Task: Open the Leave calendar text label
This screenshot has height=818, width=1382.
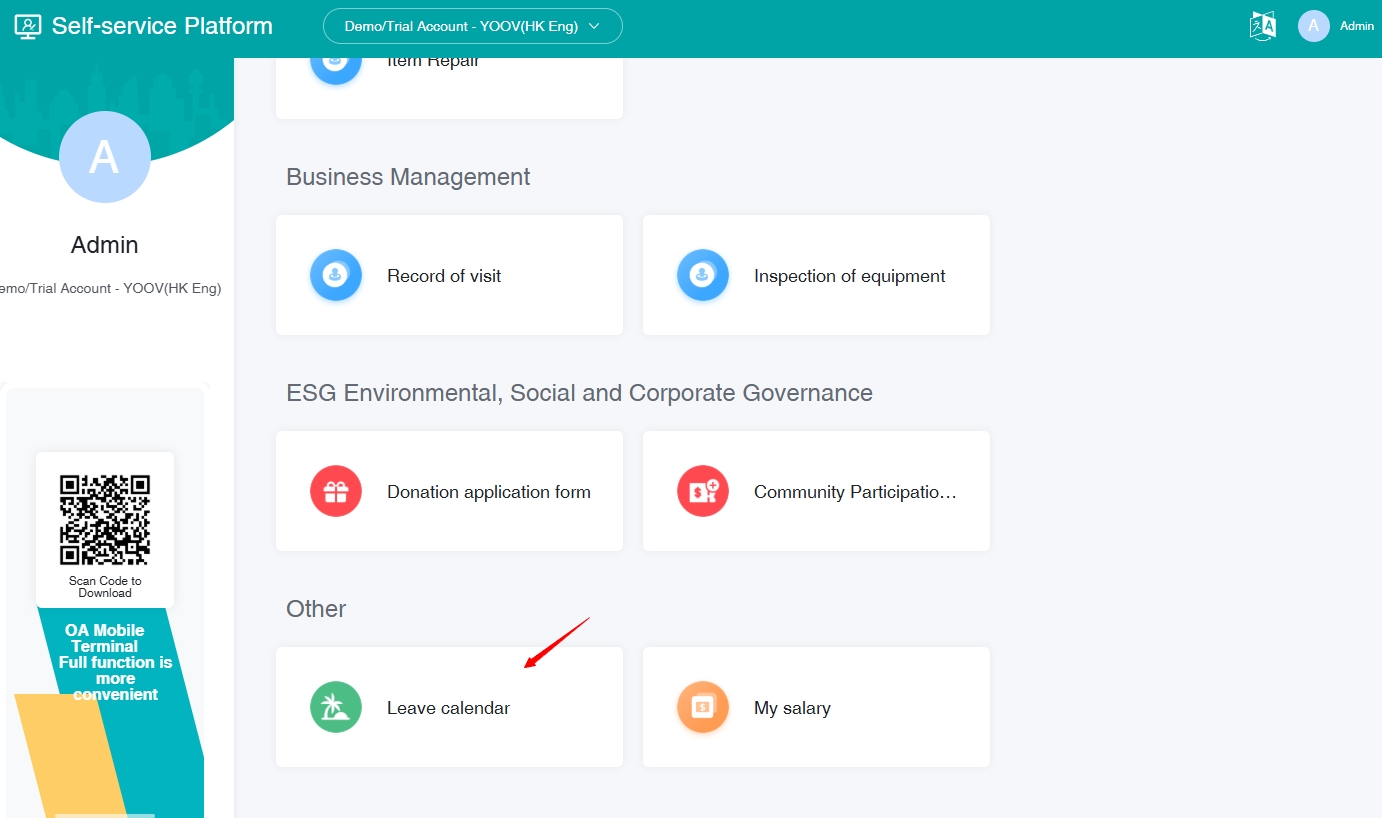Action: tap(448, 708)
